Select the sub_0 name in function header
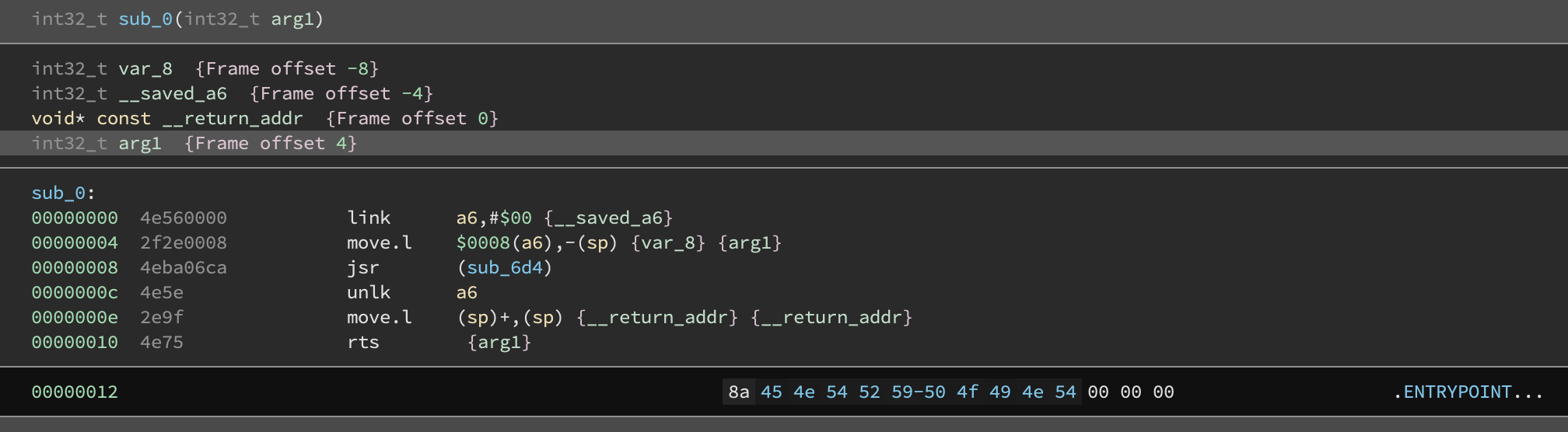The width and height of the screenshot is (1568, 432). (x=145, y=19)
